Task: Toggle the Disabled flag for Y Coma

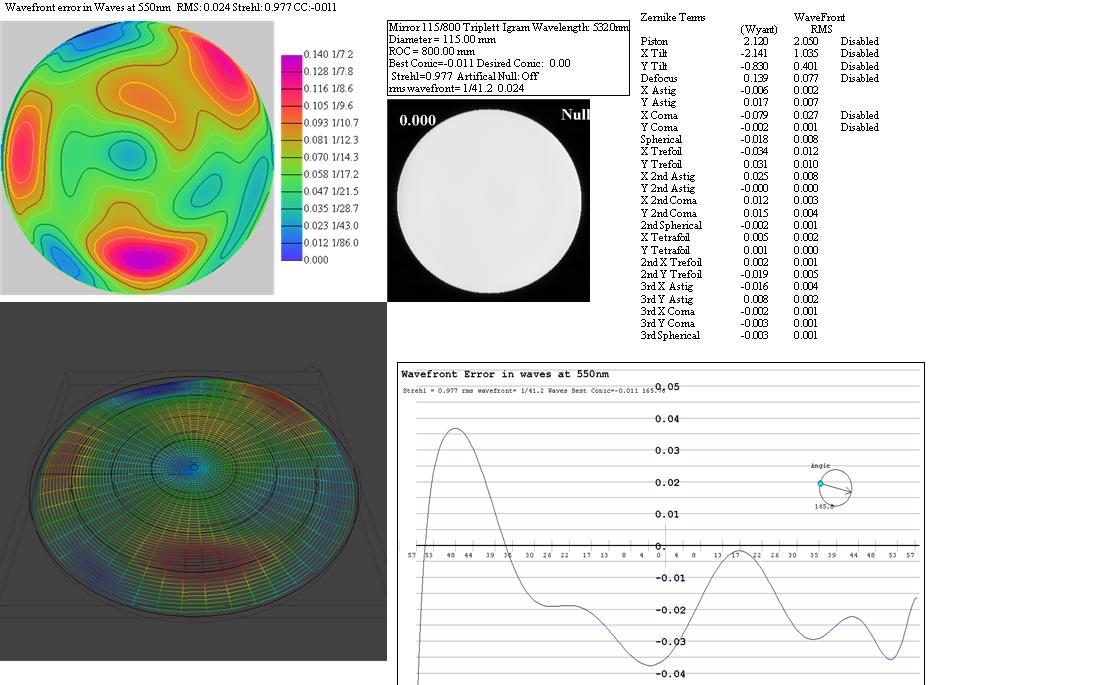Action: [859, 127]
